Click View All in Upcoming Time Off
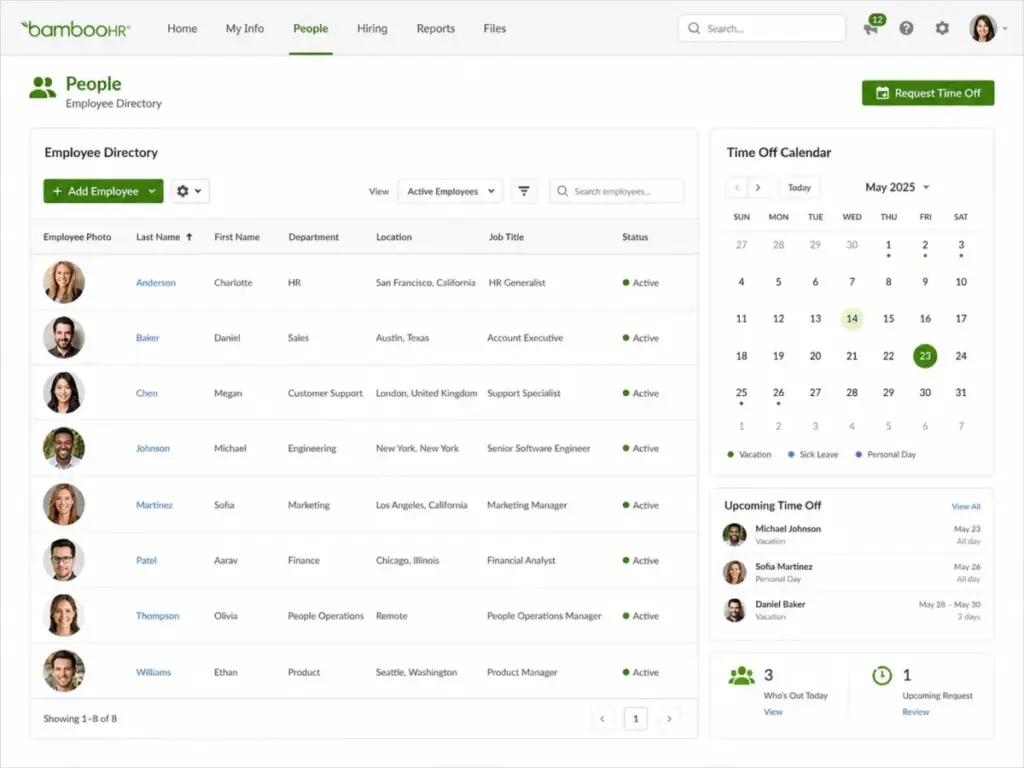Viewport: 1024px width, 768px height. click(x=966, y=506)
